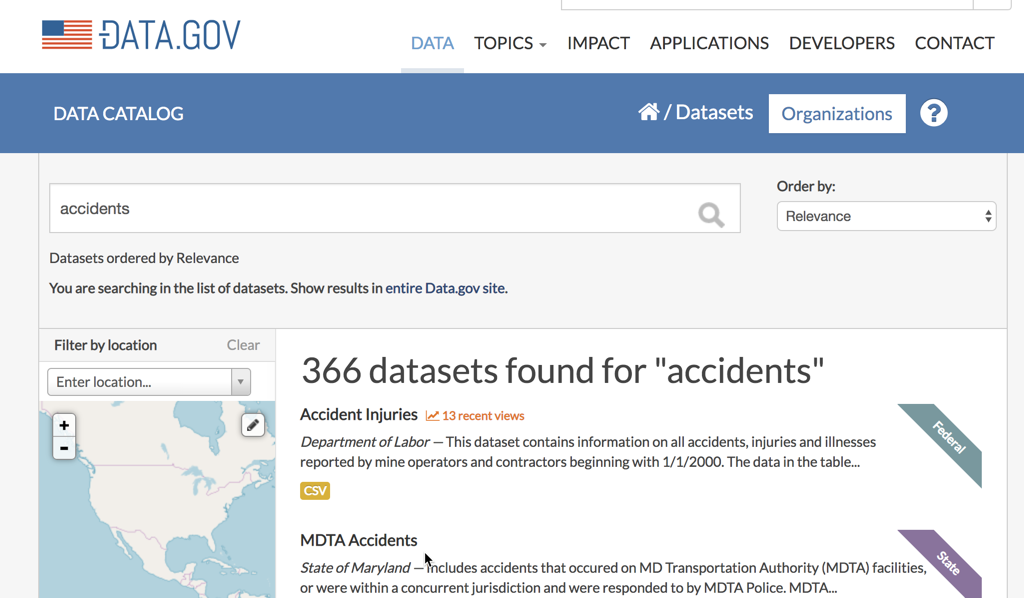Open the DEVELOPERS nav item
Image resolution: width=1024 pixels, height=598 pixels.
pyautogui.click(x=842, y=43)
